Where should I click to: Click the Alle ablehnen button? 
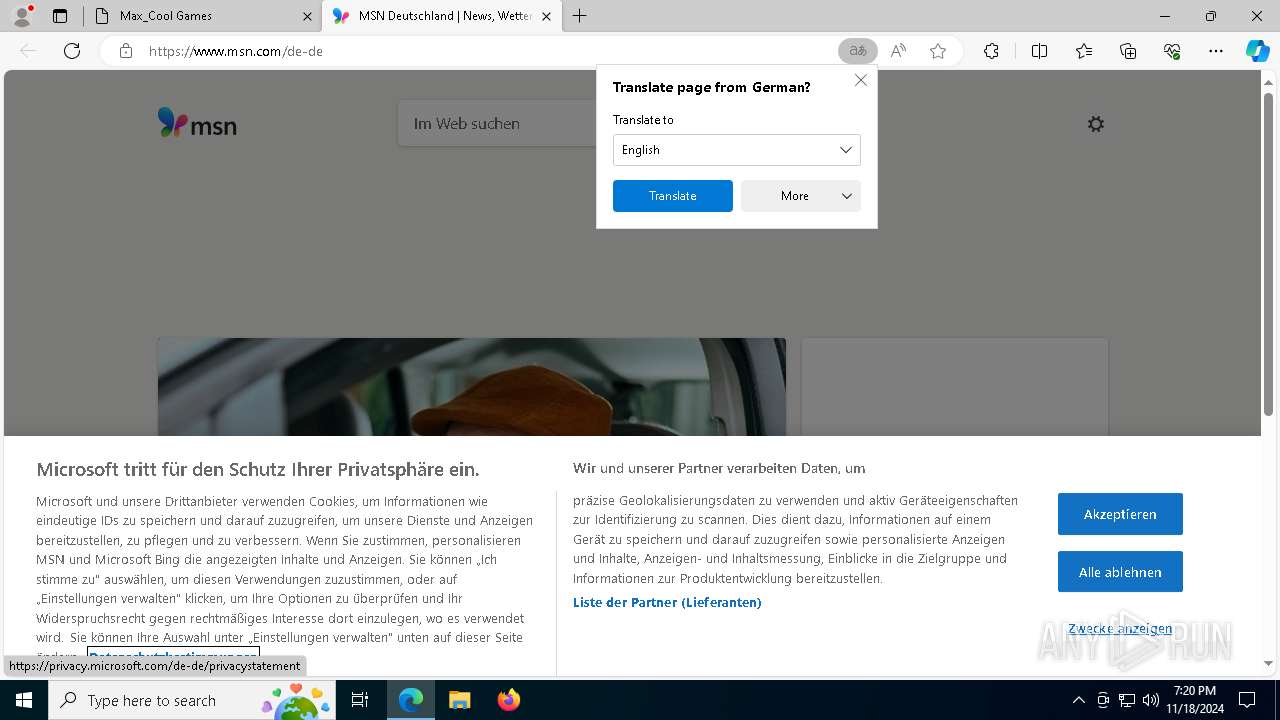1120,572
